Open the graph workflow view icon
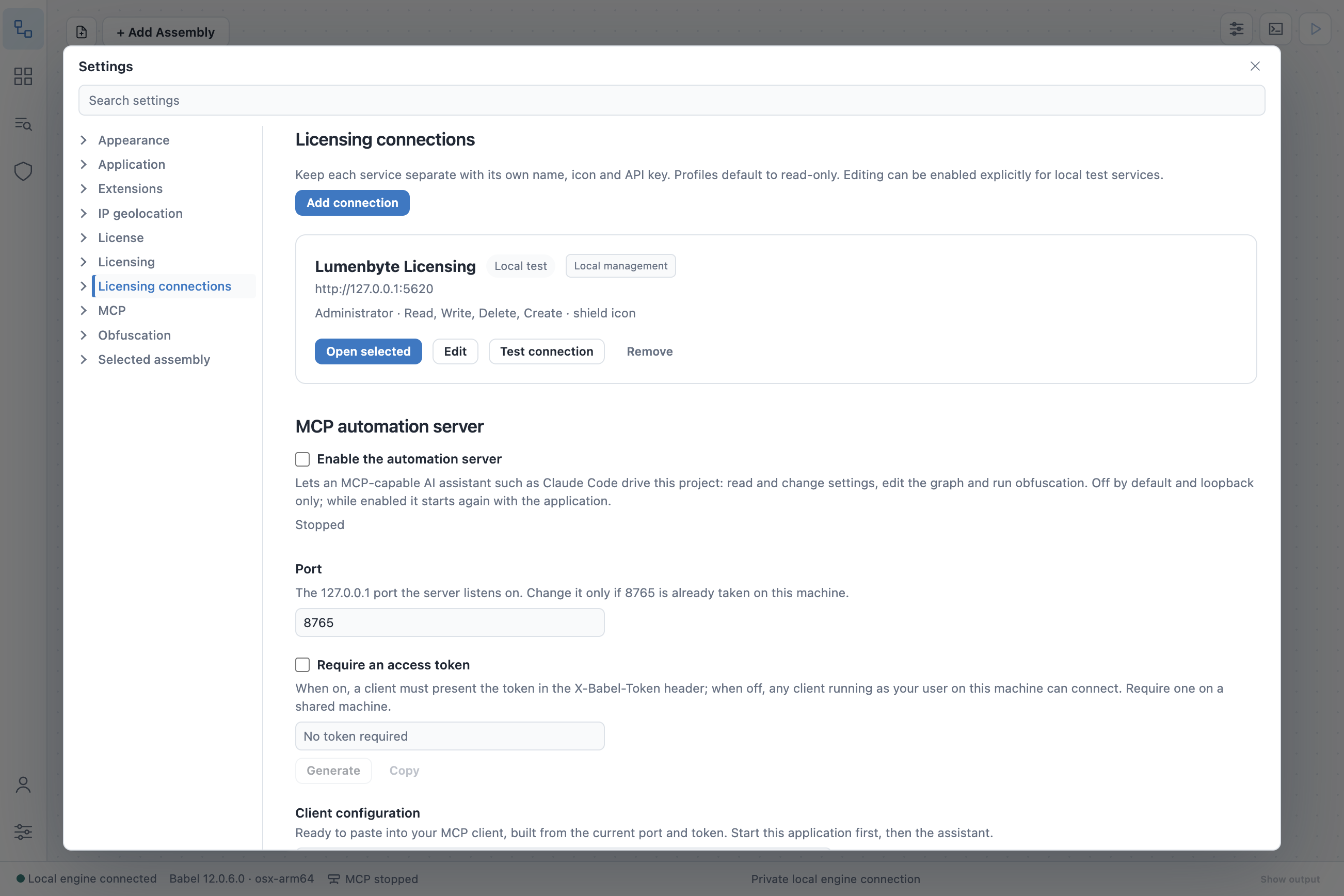Image resolution: width=1344 pixels, height=896 pixels. pyautogui.click(x=23, y=28)
